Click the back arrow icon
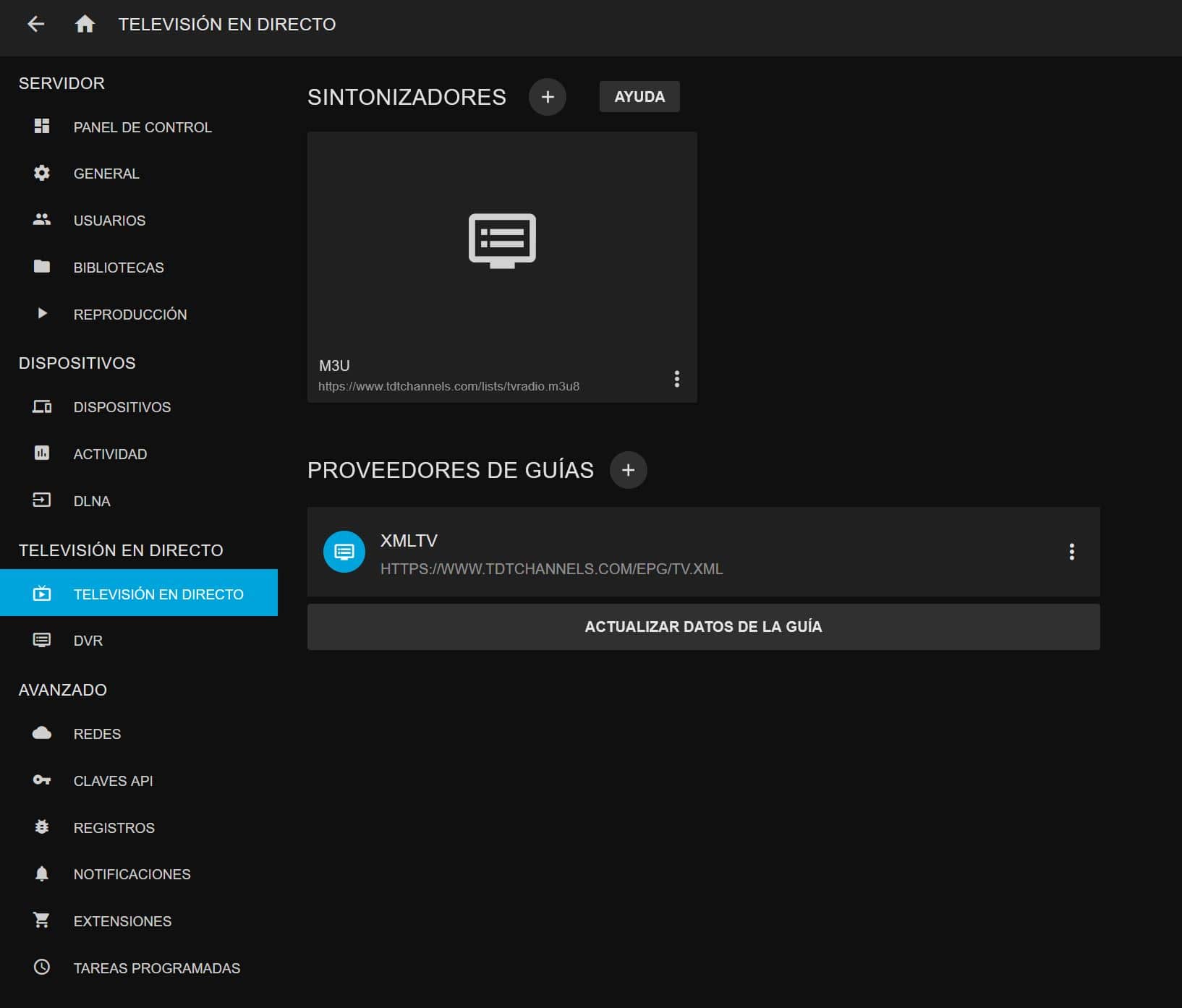 [x=35, y=25]
